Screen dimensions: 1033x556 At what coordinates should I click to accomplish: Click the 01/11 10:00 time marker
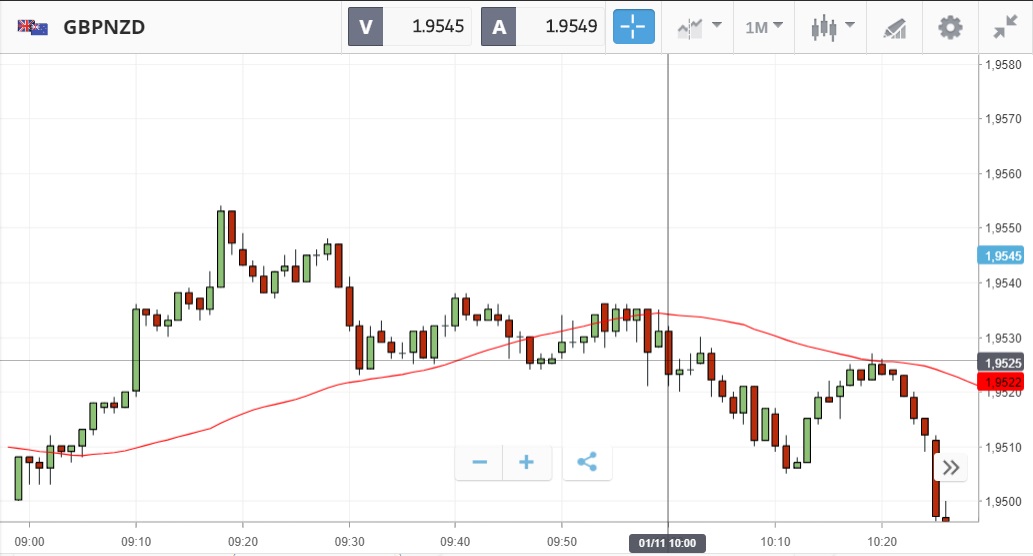click(667, 543)
